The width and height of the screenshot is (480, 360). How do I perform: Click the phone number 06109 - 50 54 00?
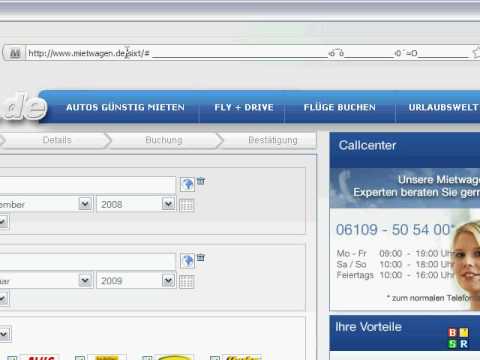tap(395, 230)
